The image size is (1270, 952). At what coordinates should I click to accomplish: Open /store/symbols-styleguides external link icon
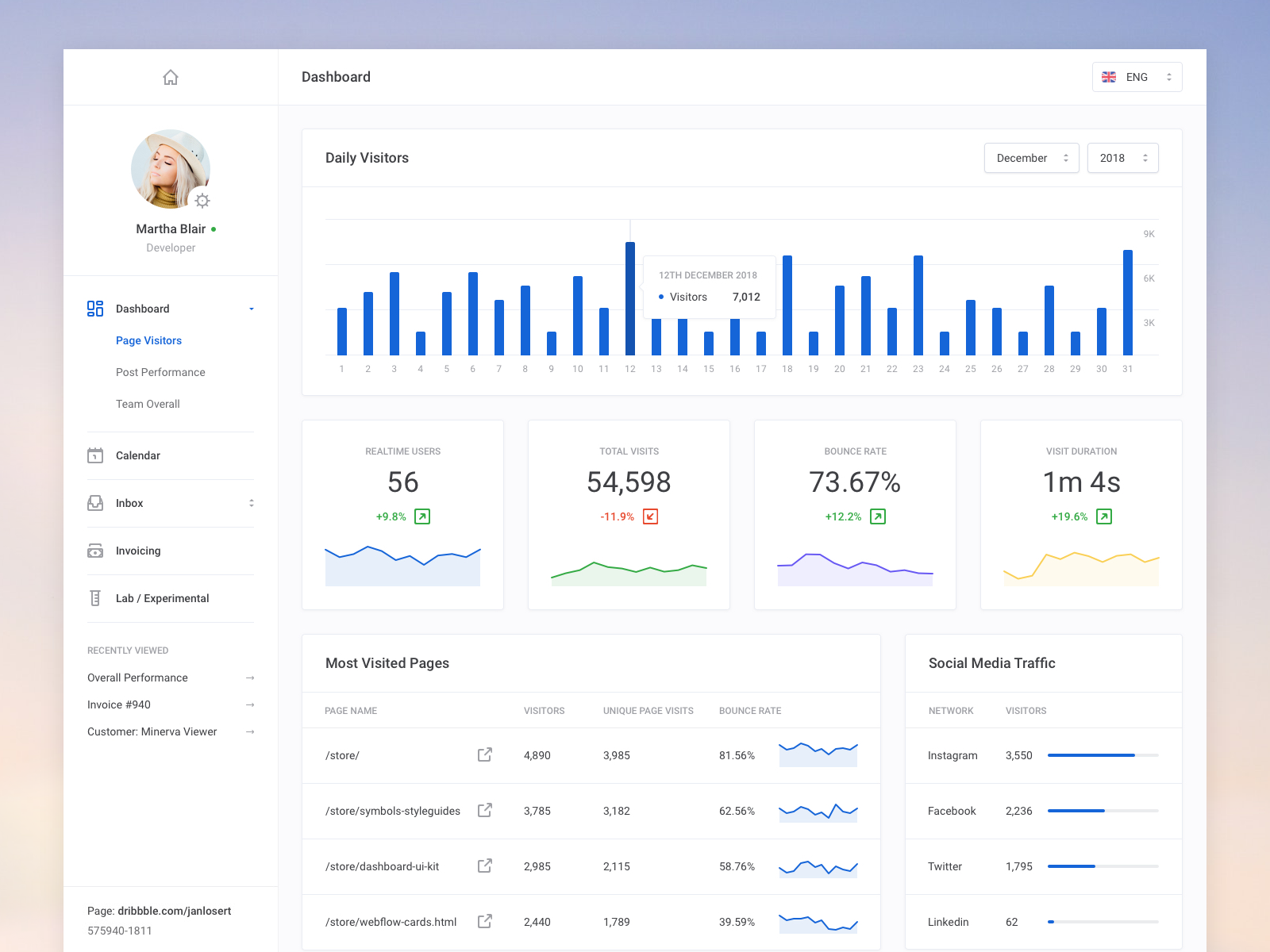pos(485,810)
